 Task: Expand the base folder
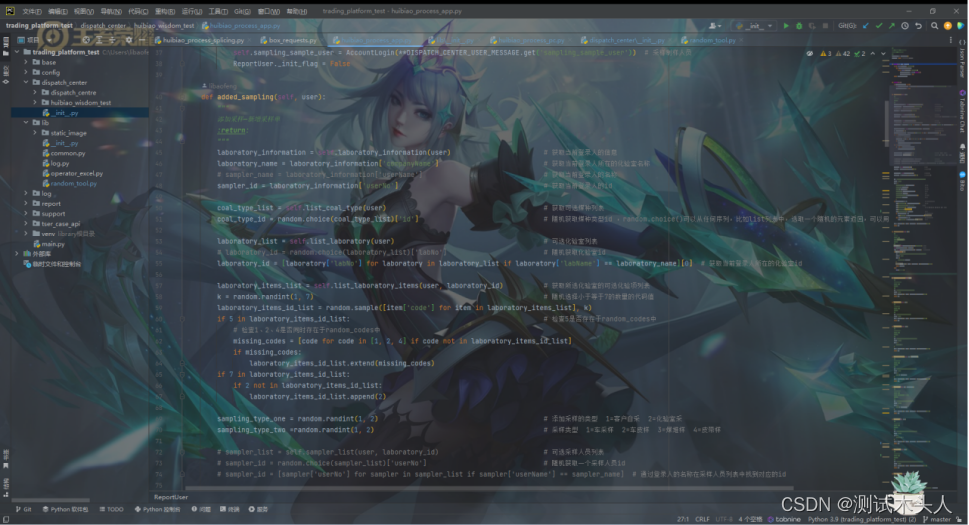tap(26, 62)
